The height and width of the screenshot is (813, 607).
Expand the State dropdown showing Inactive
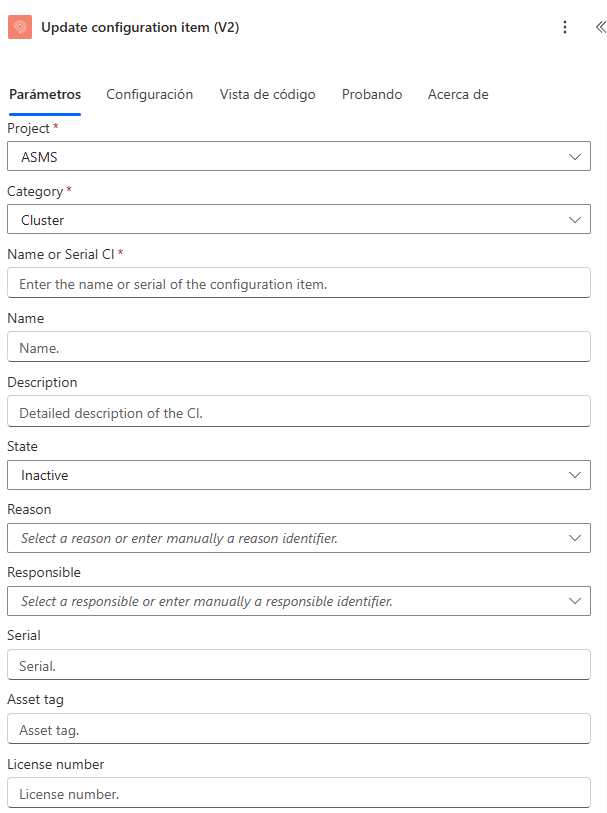(574, 475)
